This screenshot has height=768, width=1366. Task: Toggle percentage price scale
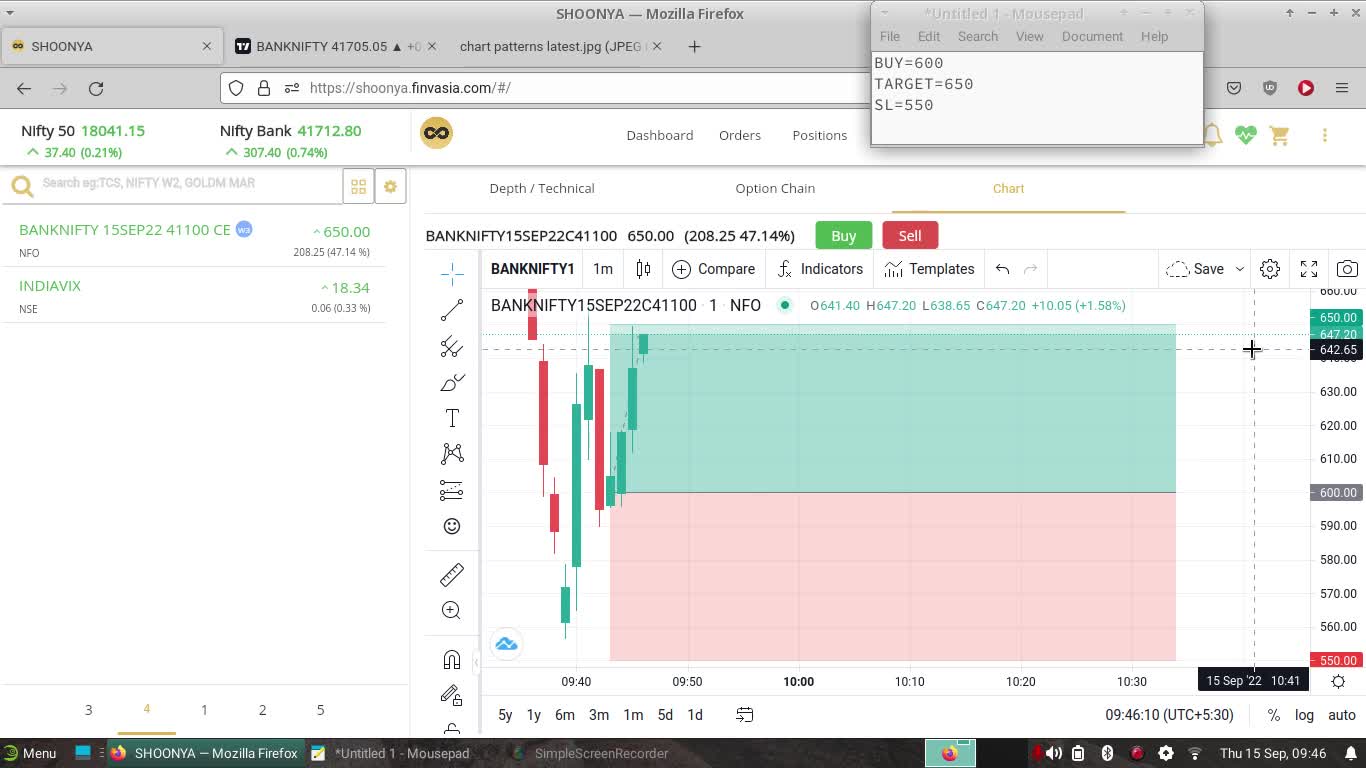click(1273, 715)
